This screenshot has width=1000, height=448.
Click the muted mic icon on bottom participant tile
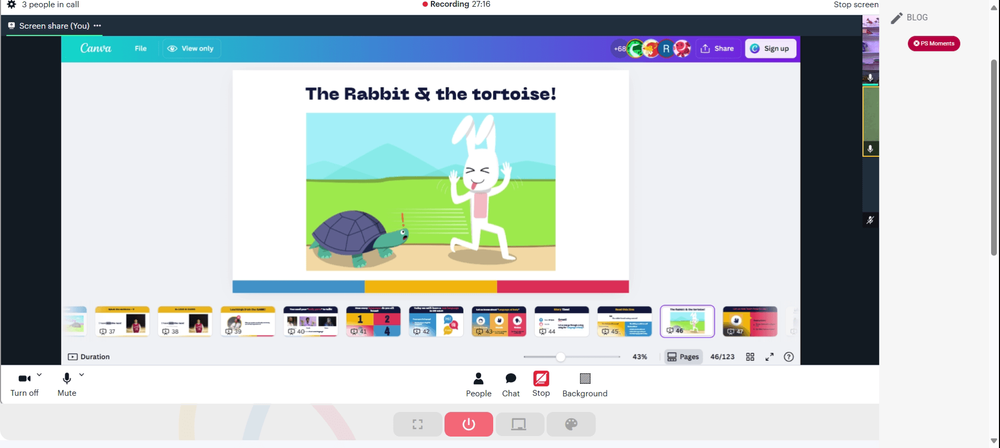coord(870,220)
